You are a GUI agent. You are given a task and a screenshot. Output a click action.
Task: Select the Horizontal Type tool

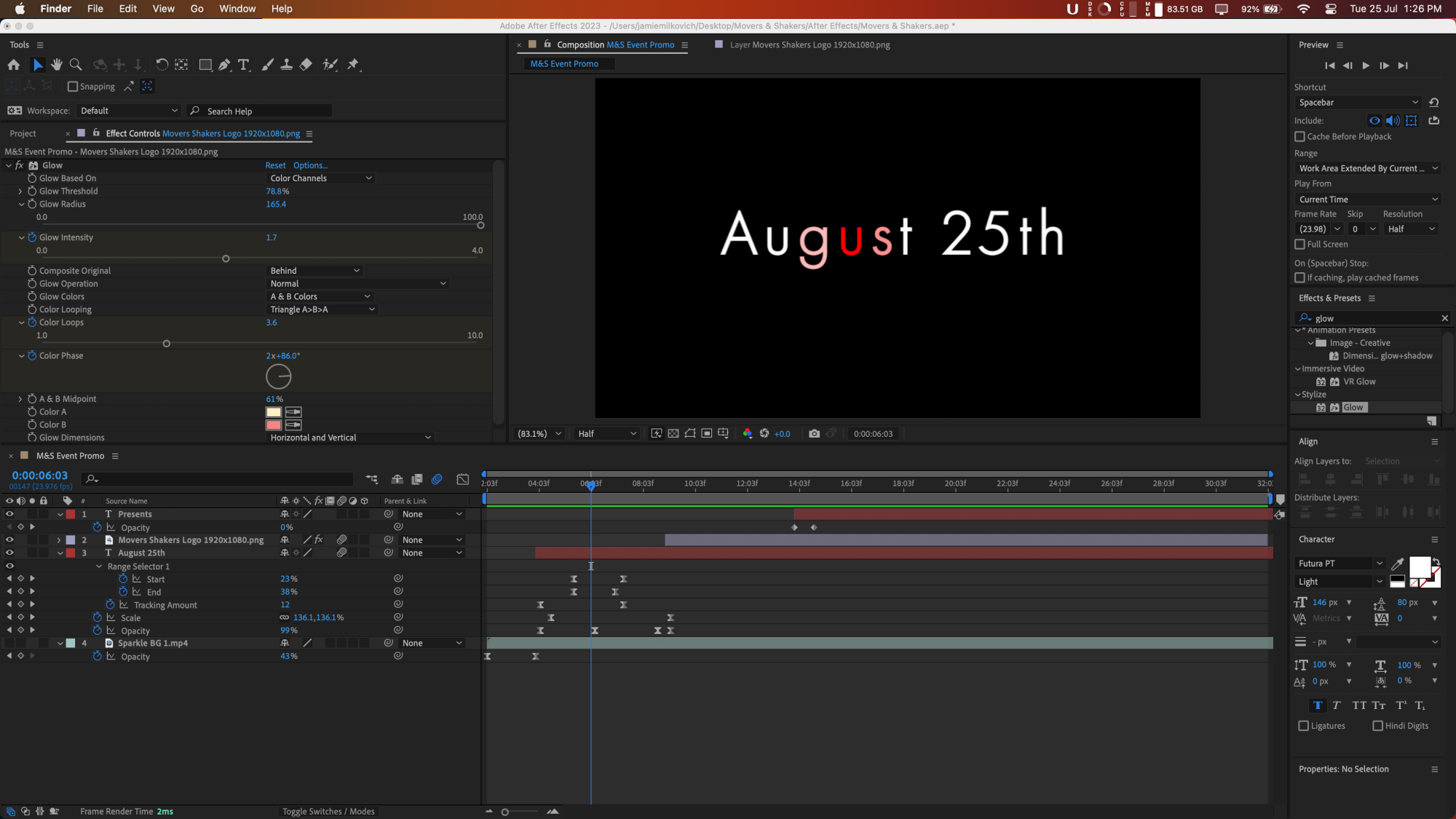tap(244, 65)
